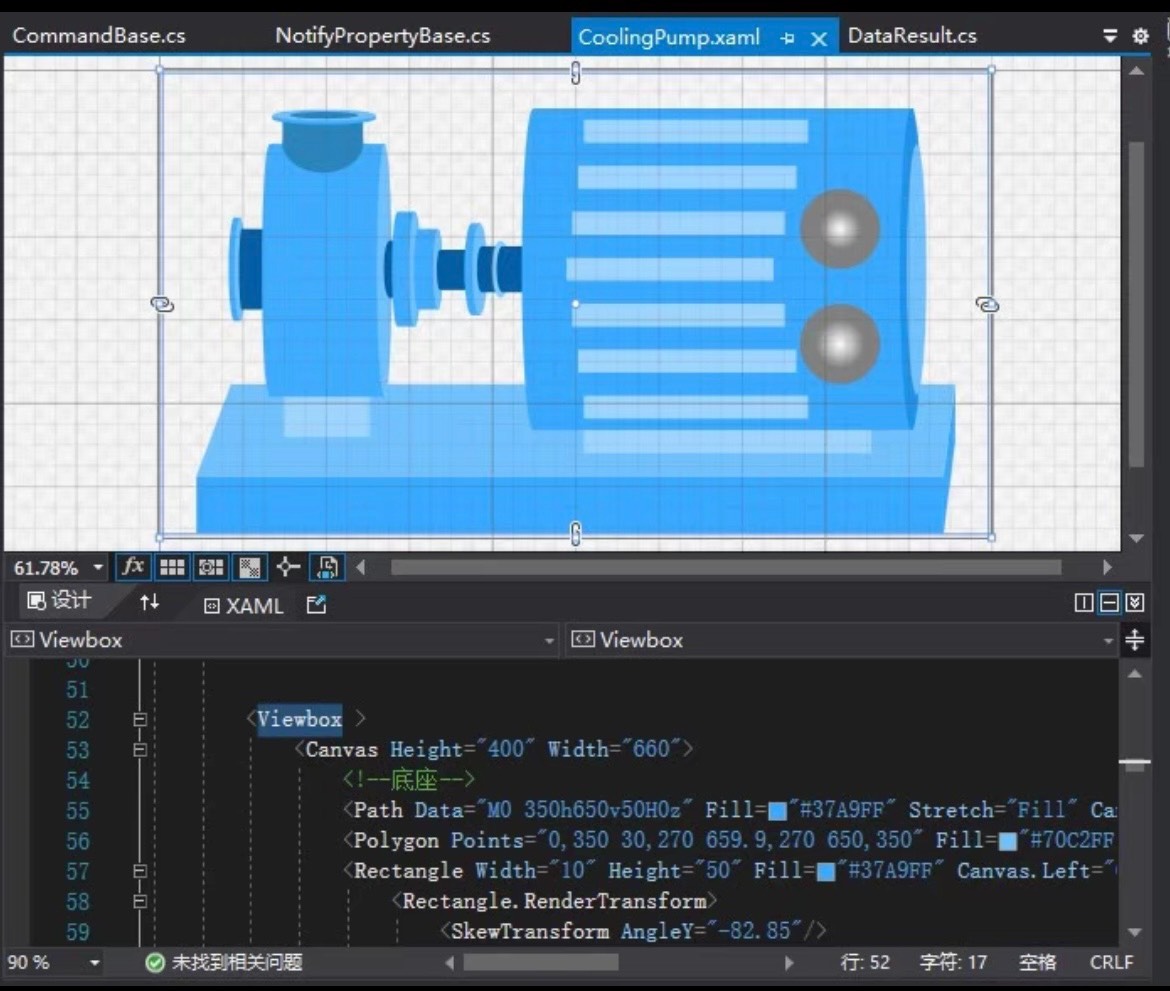The image size is (1170, 991).
Task: Click the #37A9FF color swatch in line 55
Action: click(x=777, y=810)
